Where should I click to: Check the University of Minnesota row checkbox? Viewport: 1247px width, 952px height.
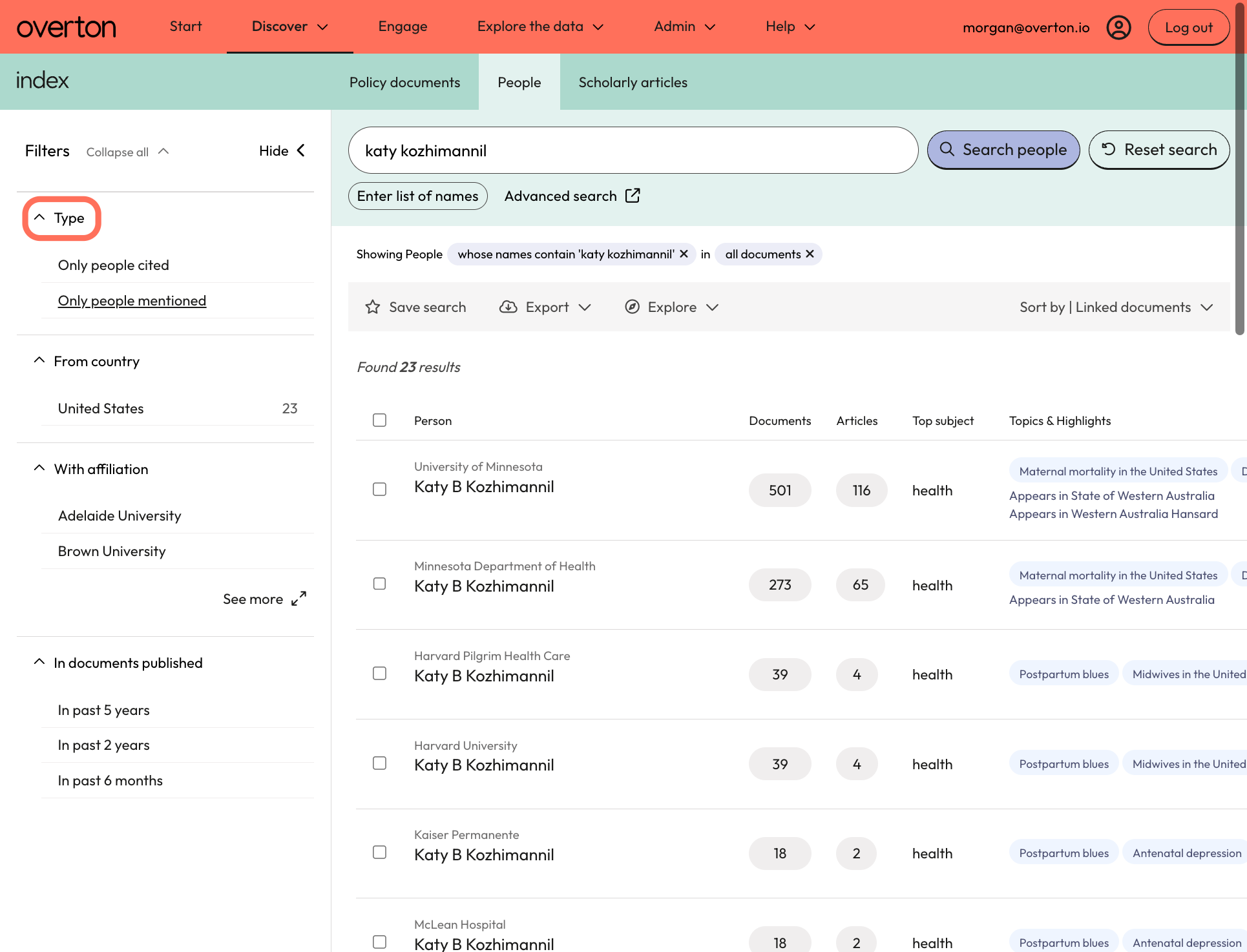pyautogui.click(x=379, y=489)
